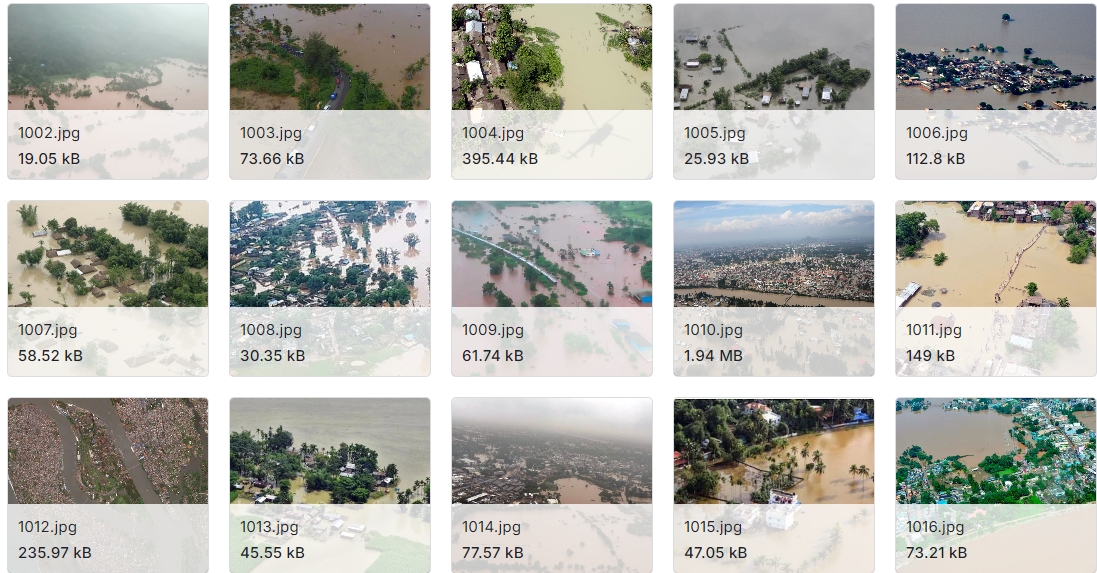Open the 1016.jpg image thumbnail
1097x573 pixels.
996,451
